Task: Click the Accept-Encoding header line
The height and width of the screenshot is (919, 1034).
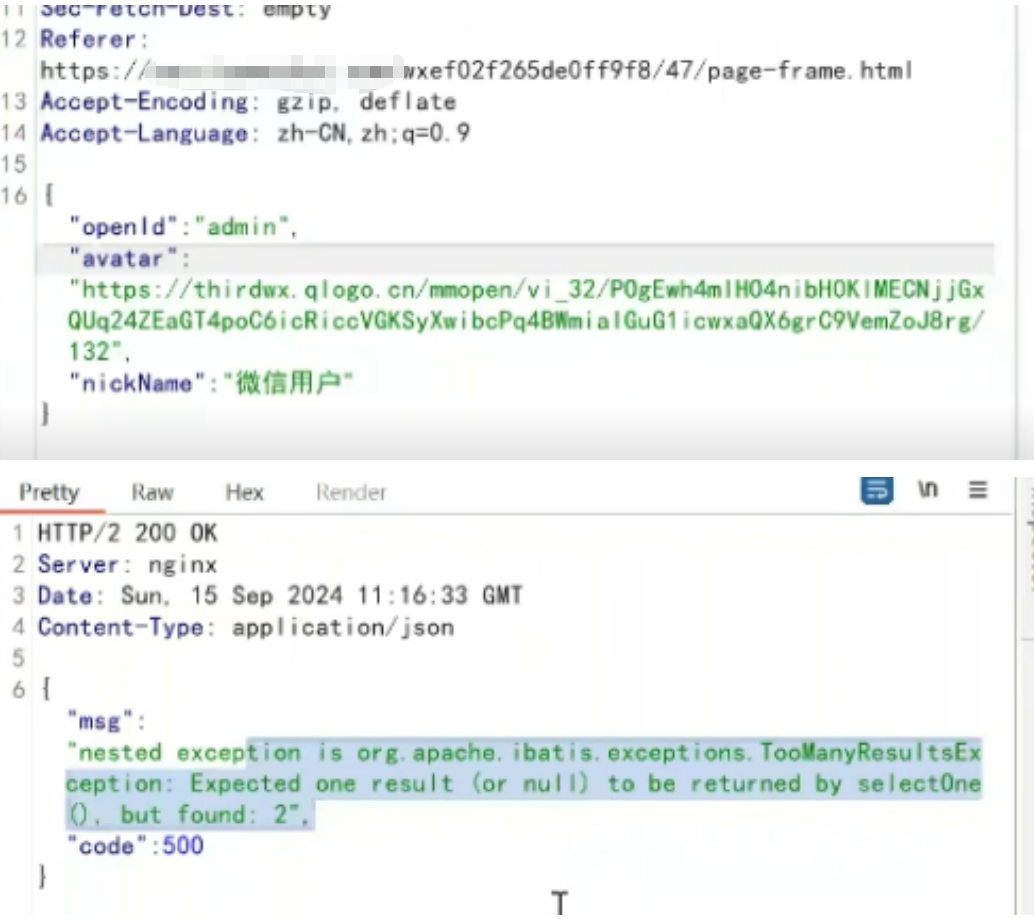Action: 247,102
